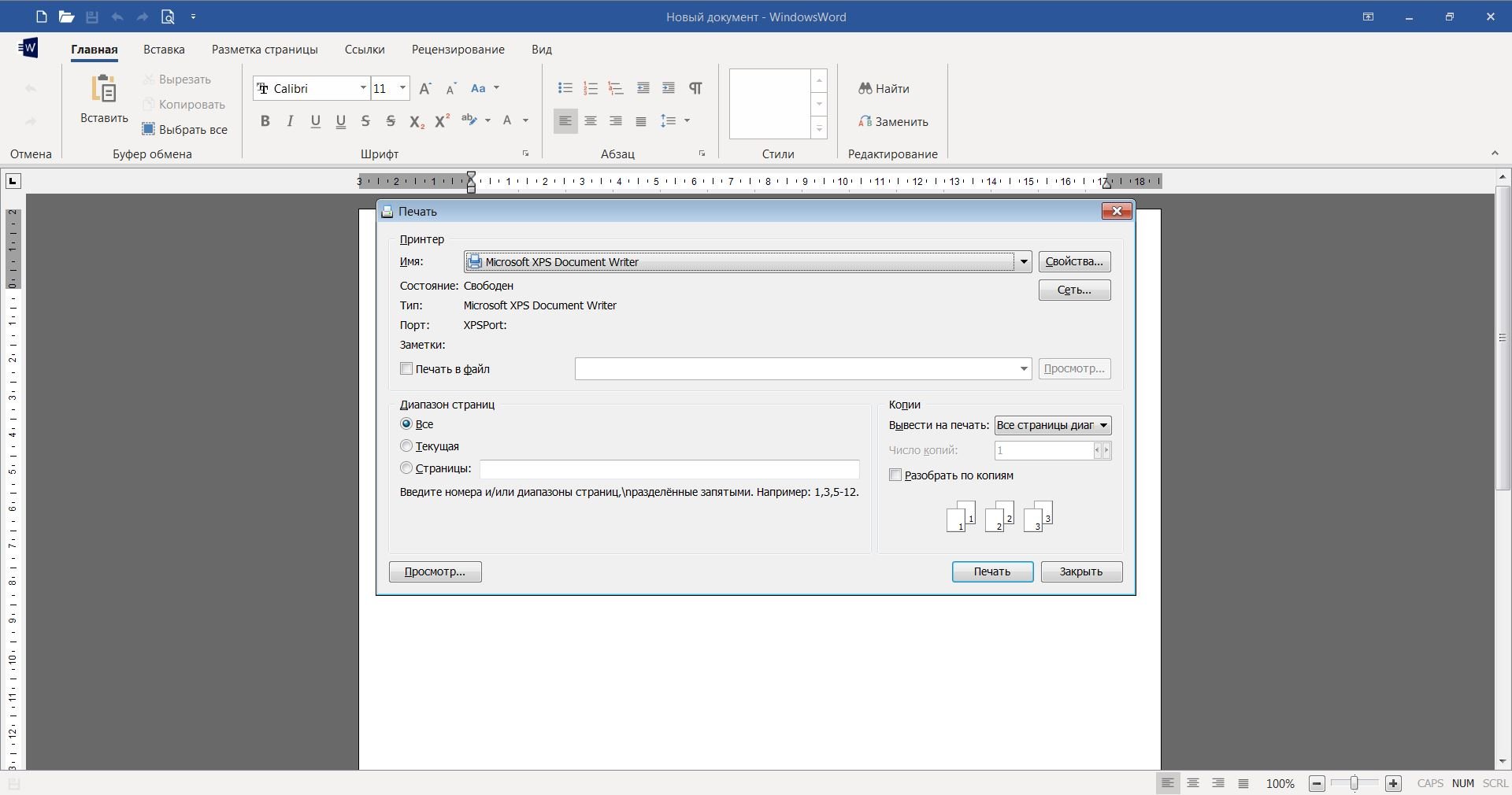Image resolution: width=1512 pixels, height=795 pixels.
Task: Insert a multilevel list
Action: (616, 88)
